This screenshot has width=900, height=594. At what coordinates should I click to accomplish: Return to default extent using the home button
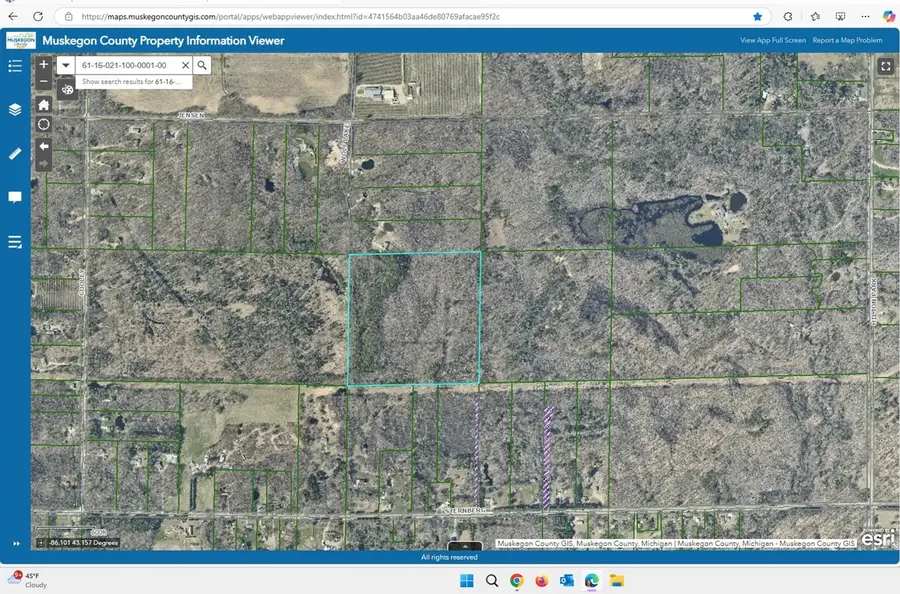(44, 103)
